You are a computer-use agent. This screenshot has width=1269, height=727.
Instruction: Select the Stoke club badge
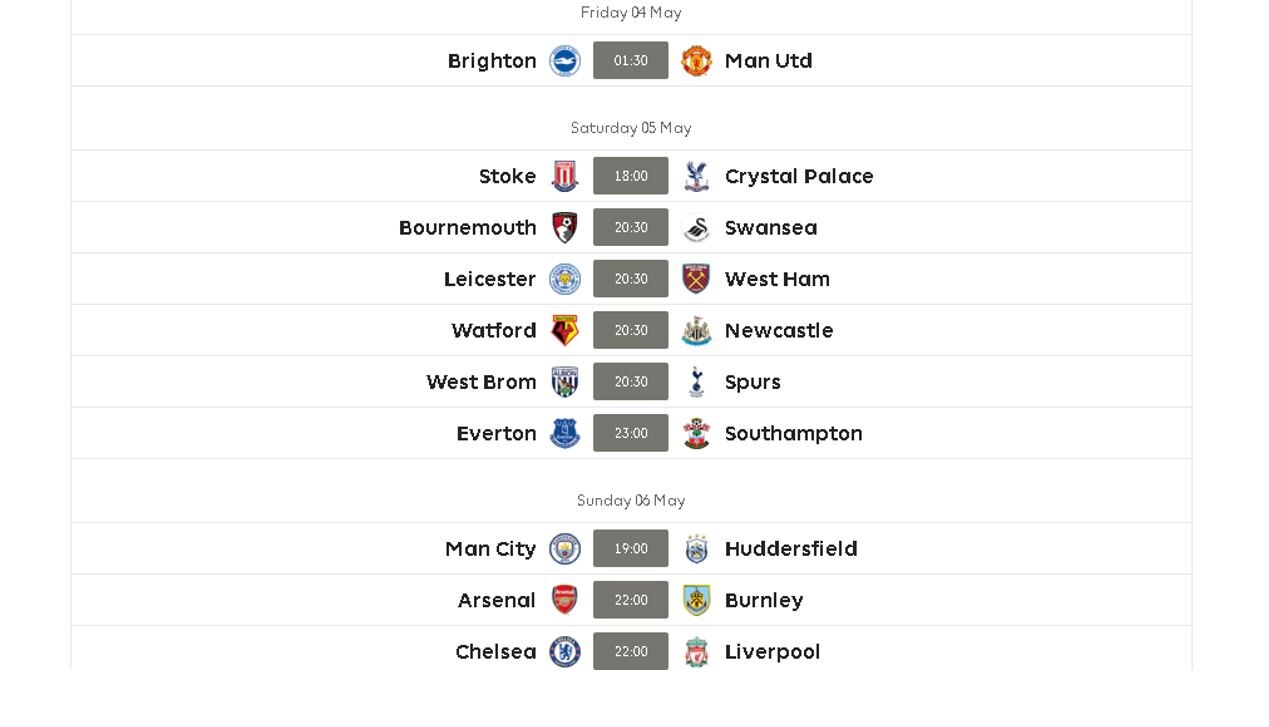pos(565,176)
